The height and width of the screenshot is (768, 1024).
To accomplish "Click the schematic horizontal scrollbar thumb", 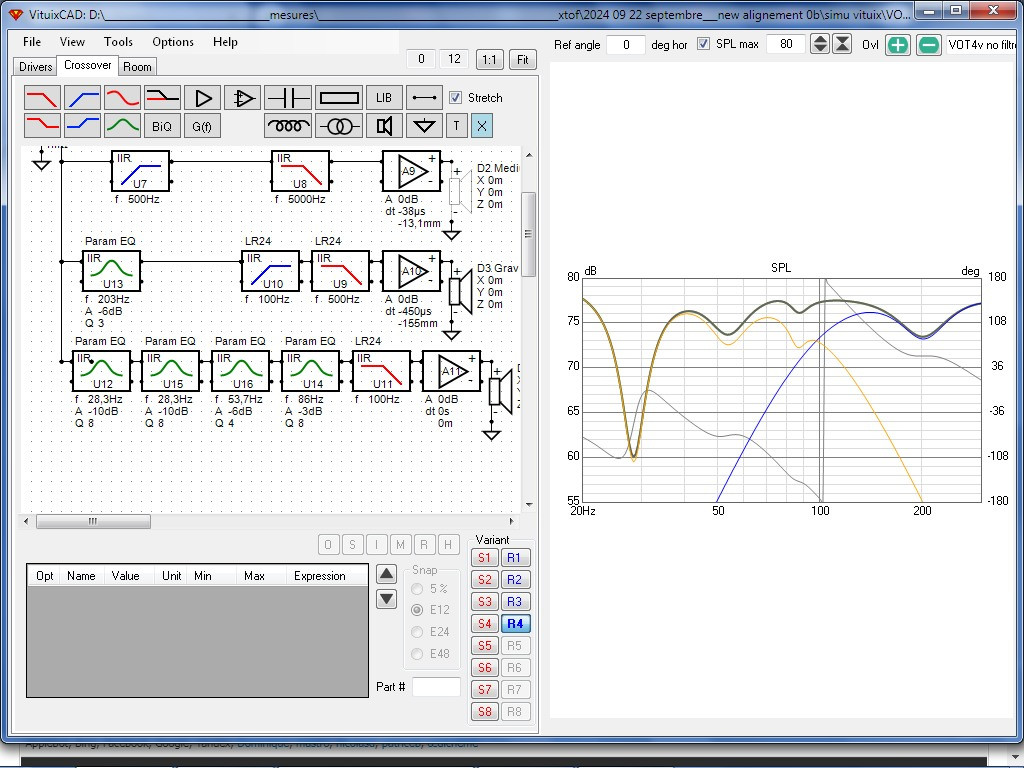I will [93, 521].
